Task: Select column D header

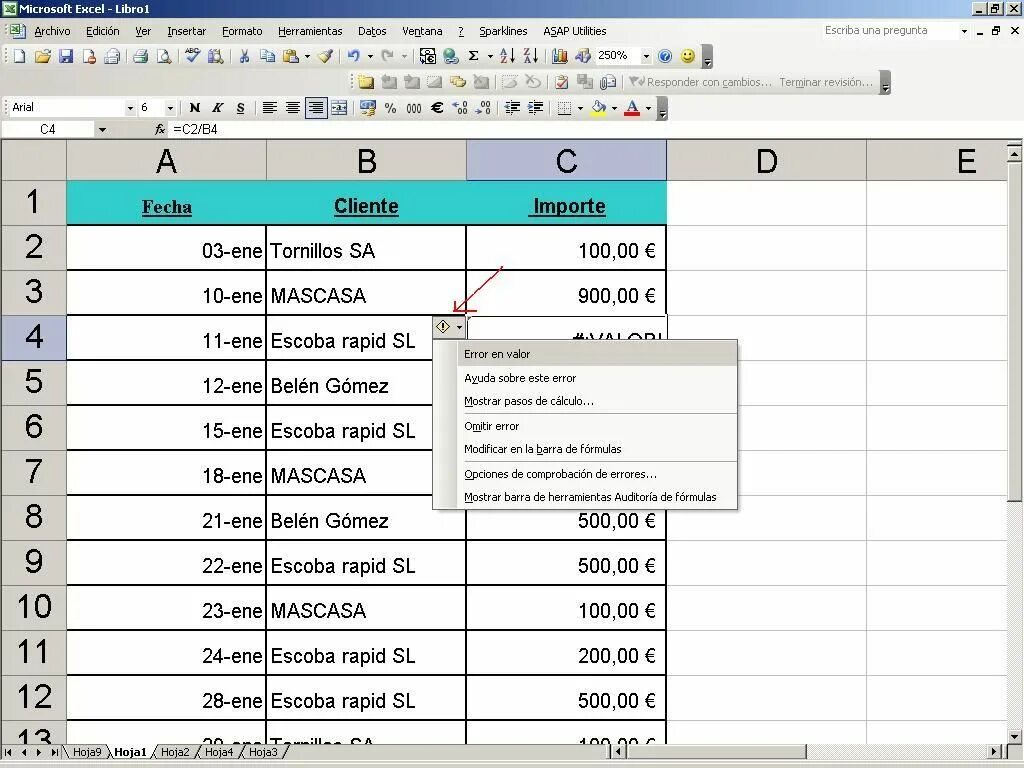Action: 766,161
